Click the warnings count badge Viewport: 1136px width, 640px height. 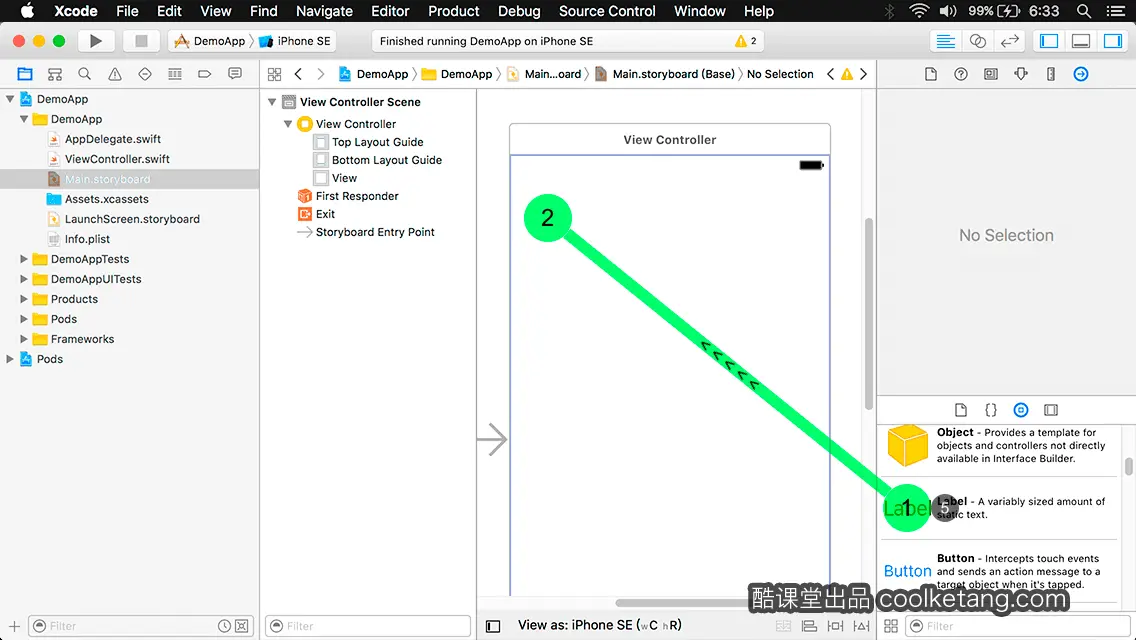click(746, 41)
